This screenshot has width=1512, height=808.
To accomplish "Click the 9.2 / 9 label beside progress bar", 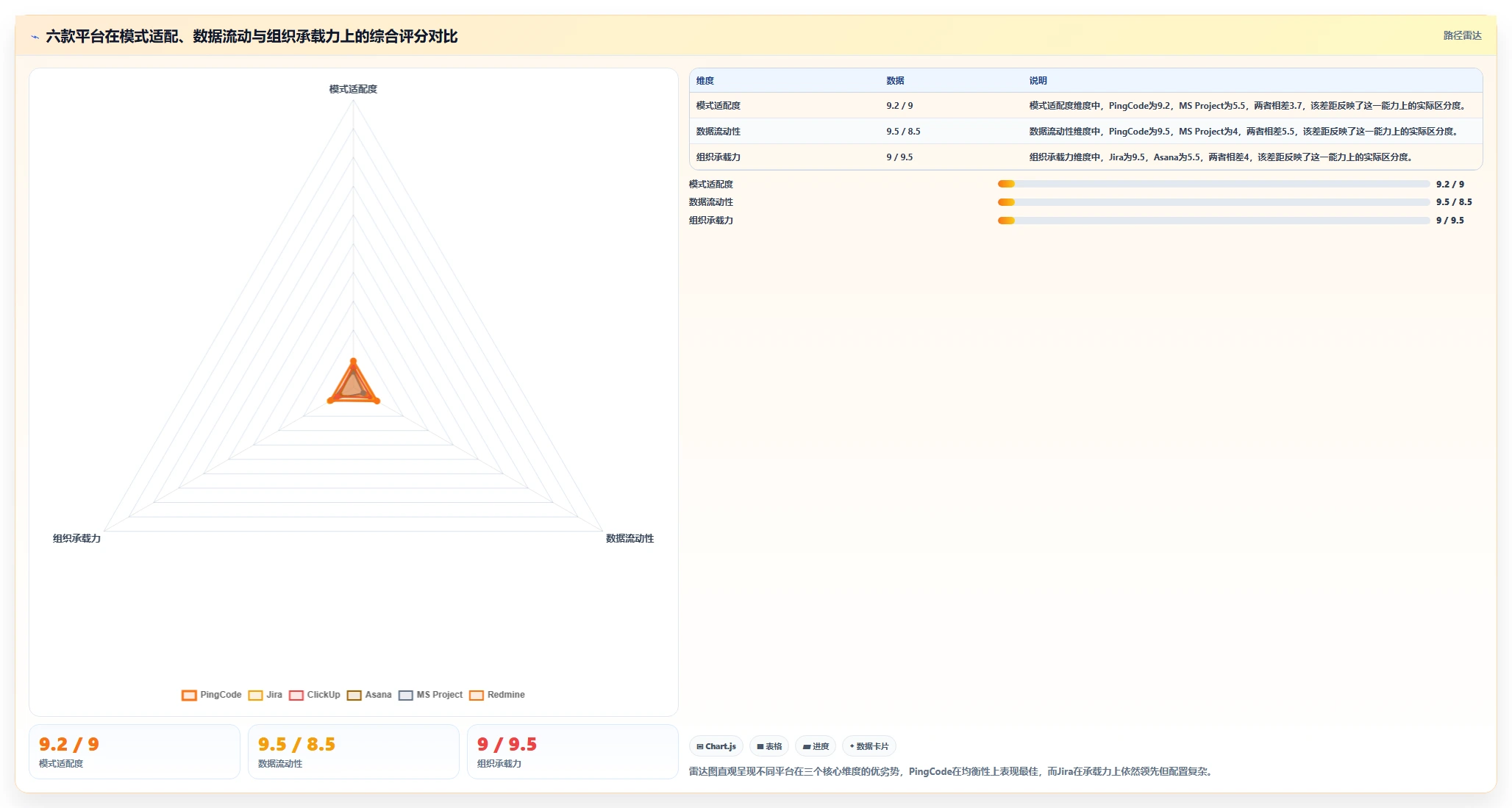I will click(1449, 185).
